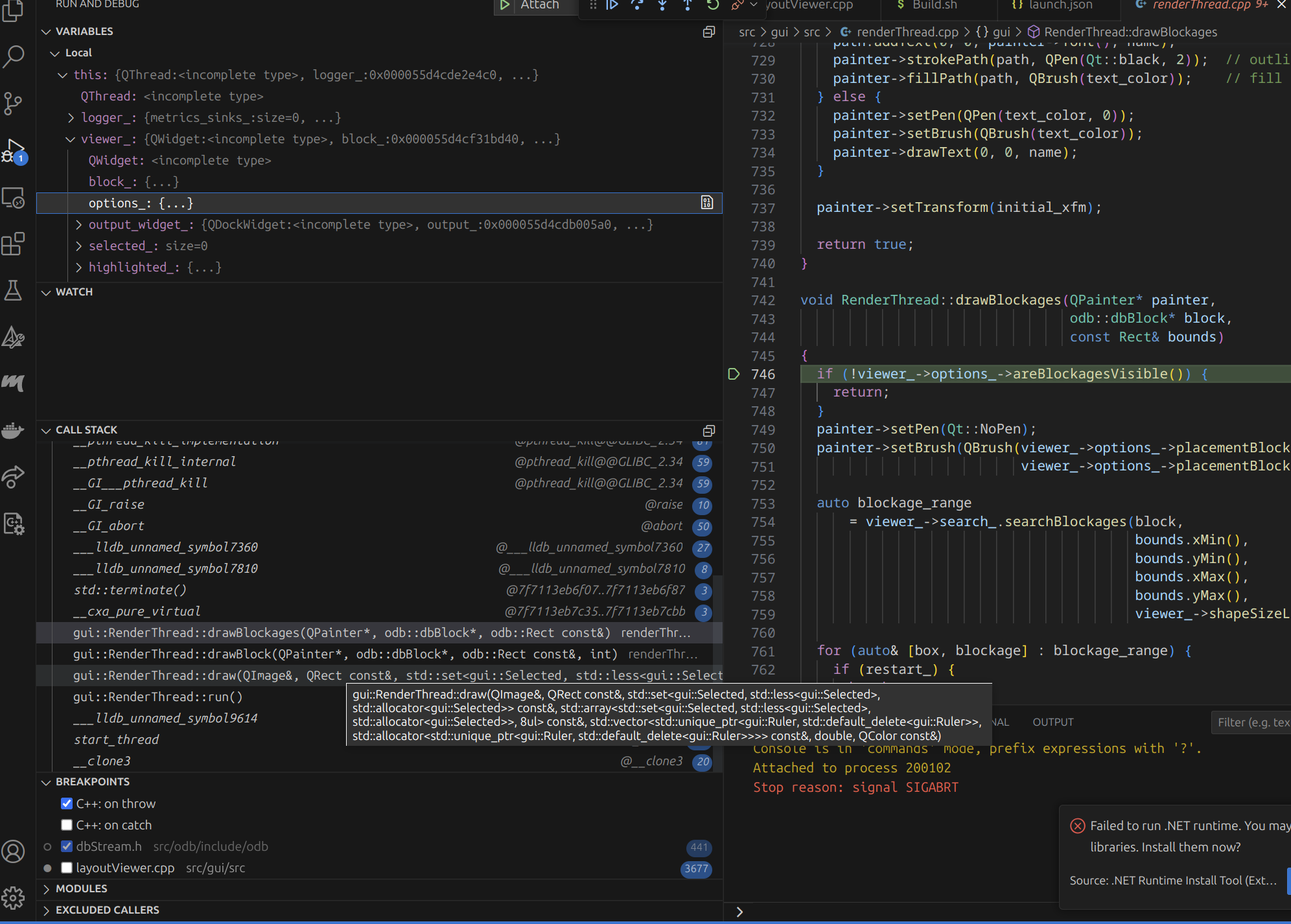Enable the C++: on catch breakpoint

(67, 824)
